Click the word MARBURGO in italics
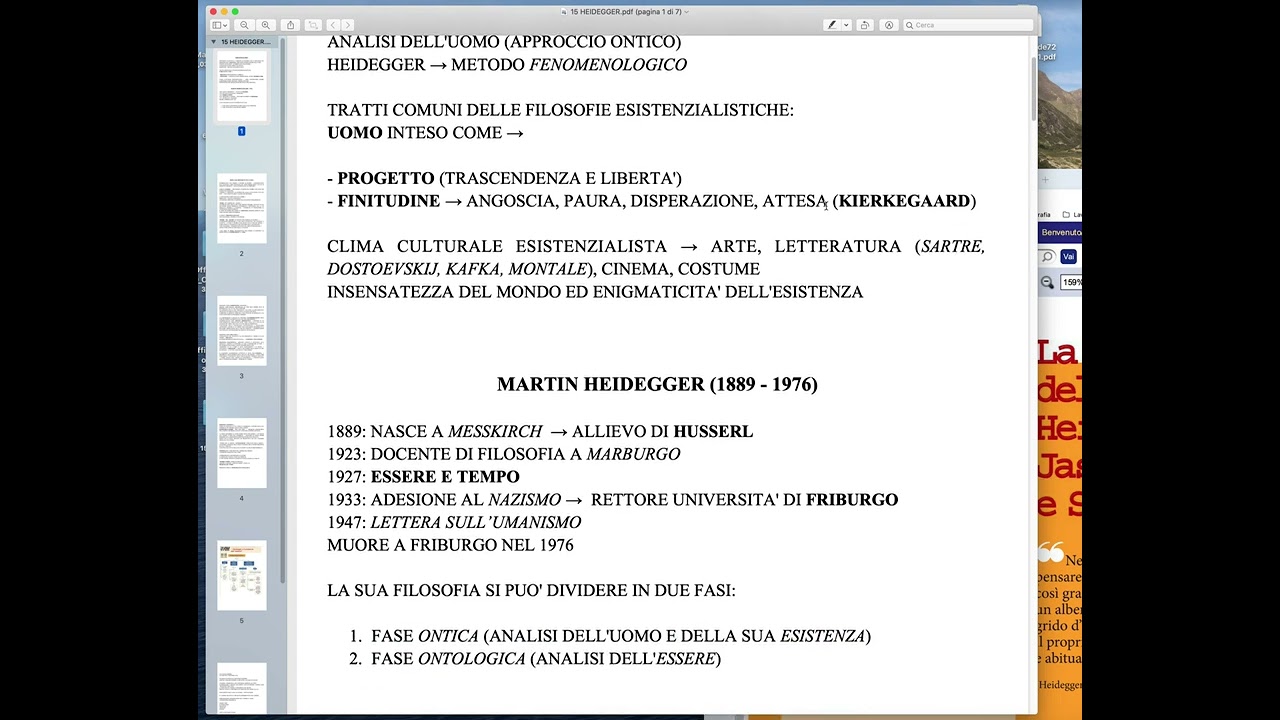 pyautogui.click(x=633, y=454)
